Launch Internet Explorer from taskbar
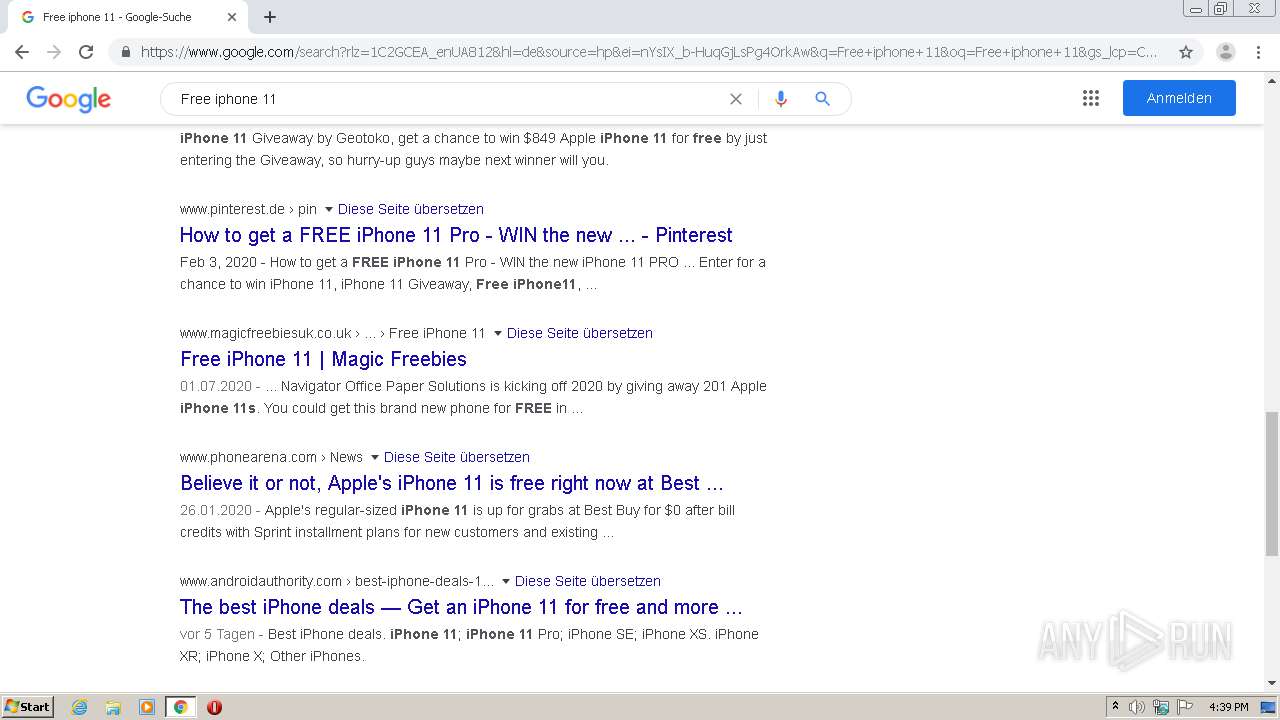The width and height of the screenshot is (1280, 720). [80, 707]
